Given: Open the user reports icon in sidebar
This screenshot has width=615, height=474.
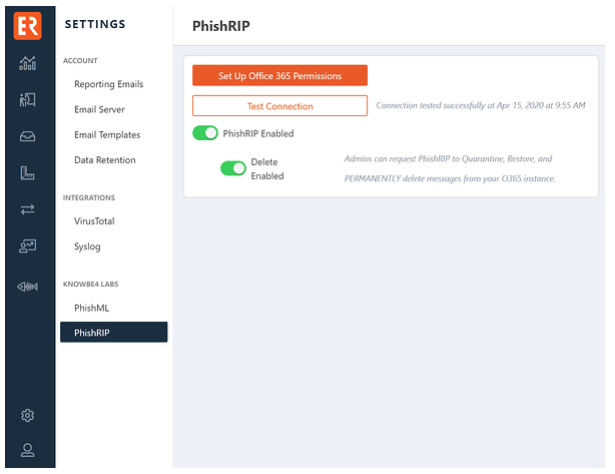Looking at the screenshot, I should click(27, 246).
